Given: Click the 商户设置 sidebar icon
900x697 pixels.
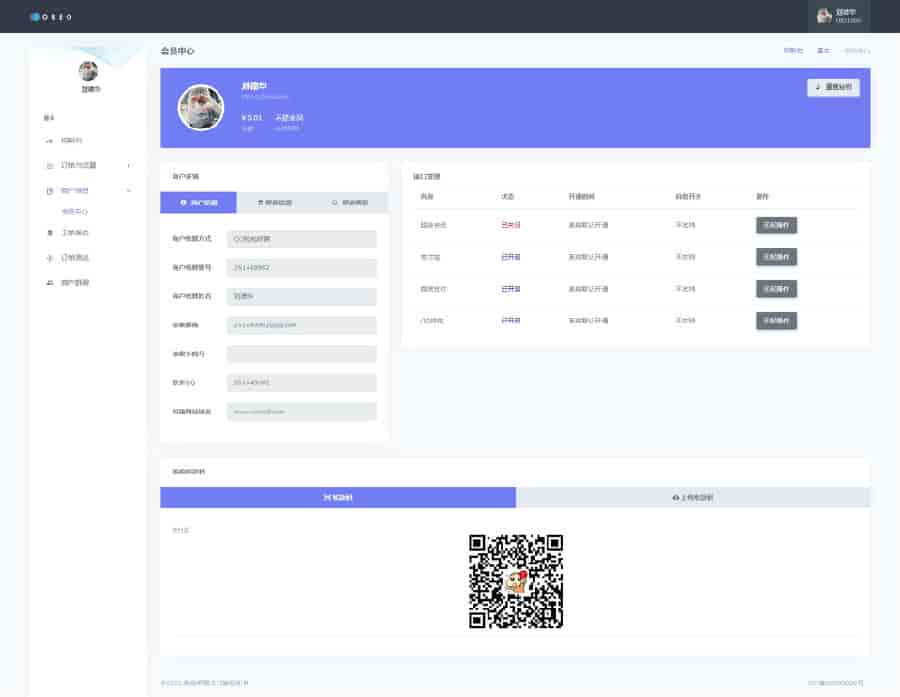Looking at the screenshot, I should [50, 190].
